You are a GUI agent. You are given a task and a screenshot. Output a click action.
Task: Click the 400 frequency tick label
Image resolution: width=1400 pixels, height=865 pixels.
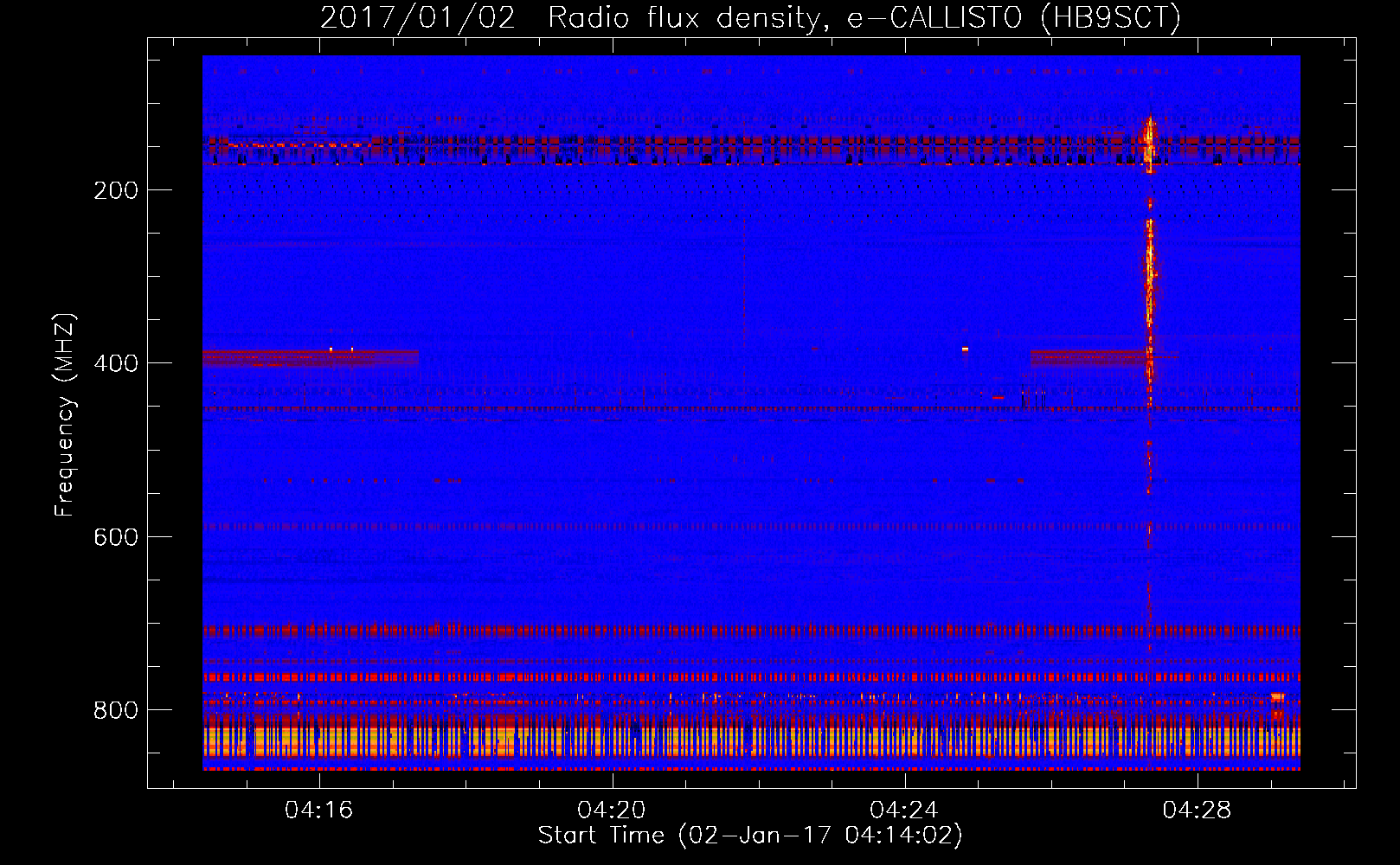click(x=116, y=363)
